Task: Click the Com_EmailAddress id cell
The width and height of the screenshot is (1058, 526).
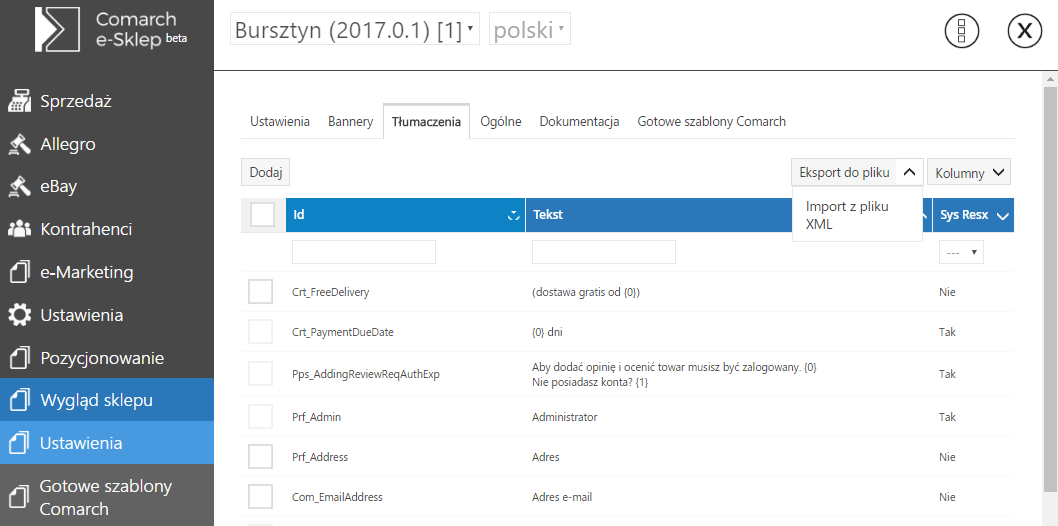Action: click(337, 497)
